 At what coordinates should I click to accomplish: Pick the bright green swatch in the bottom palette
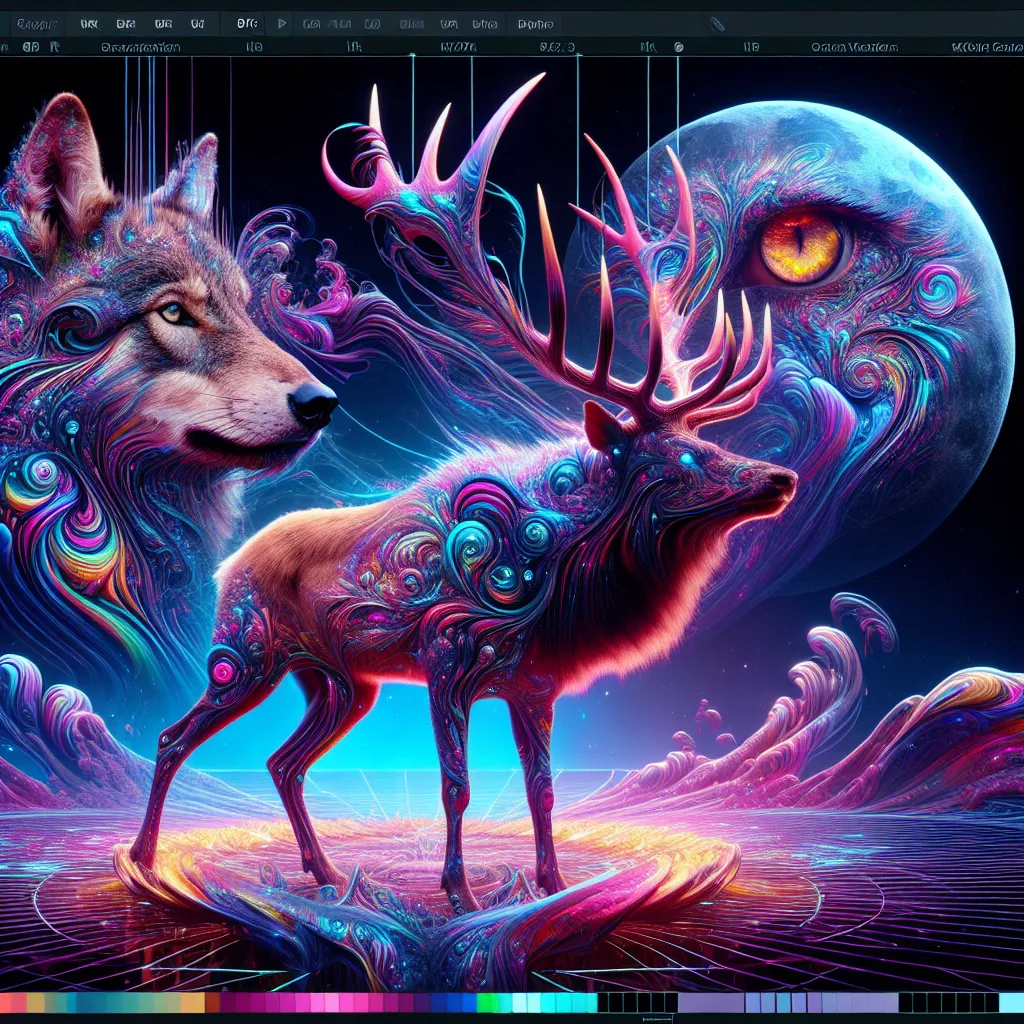(488, 1003)
